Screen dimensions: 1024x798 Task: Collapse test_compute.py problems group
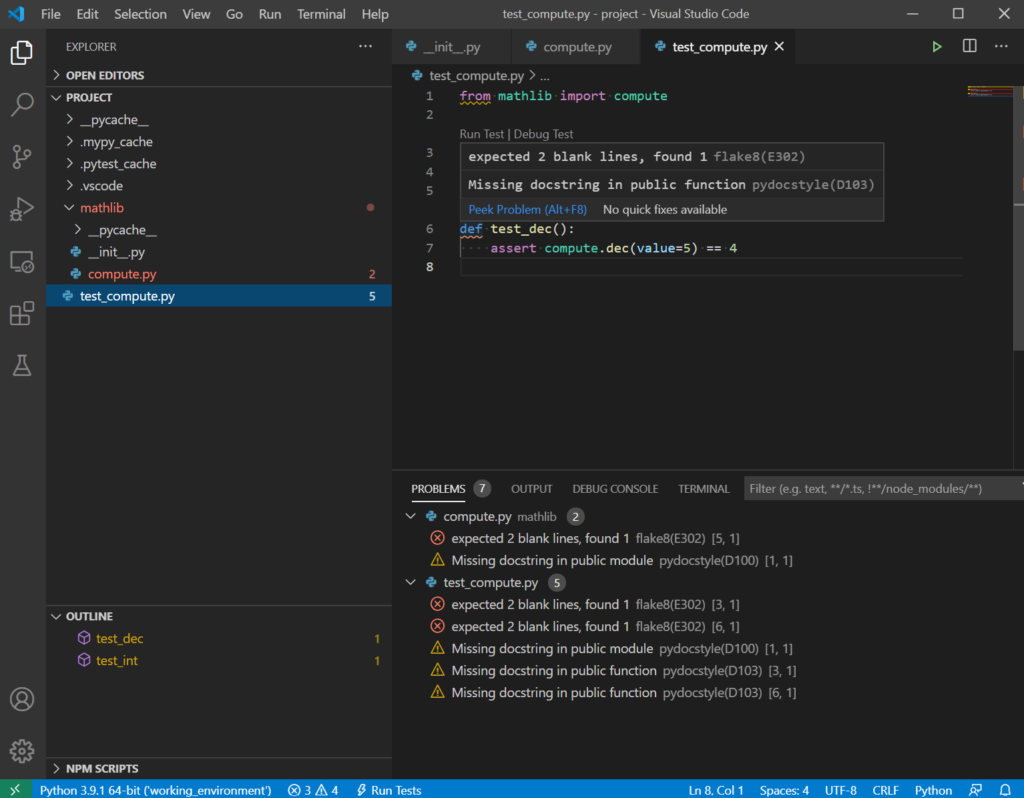pos(411,583)
